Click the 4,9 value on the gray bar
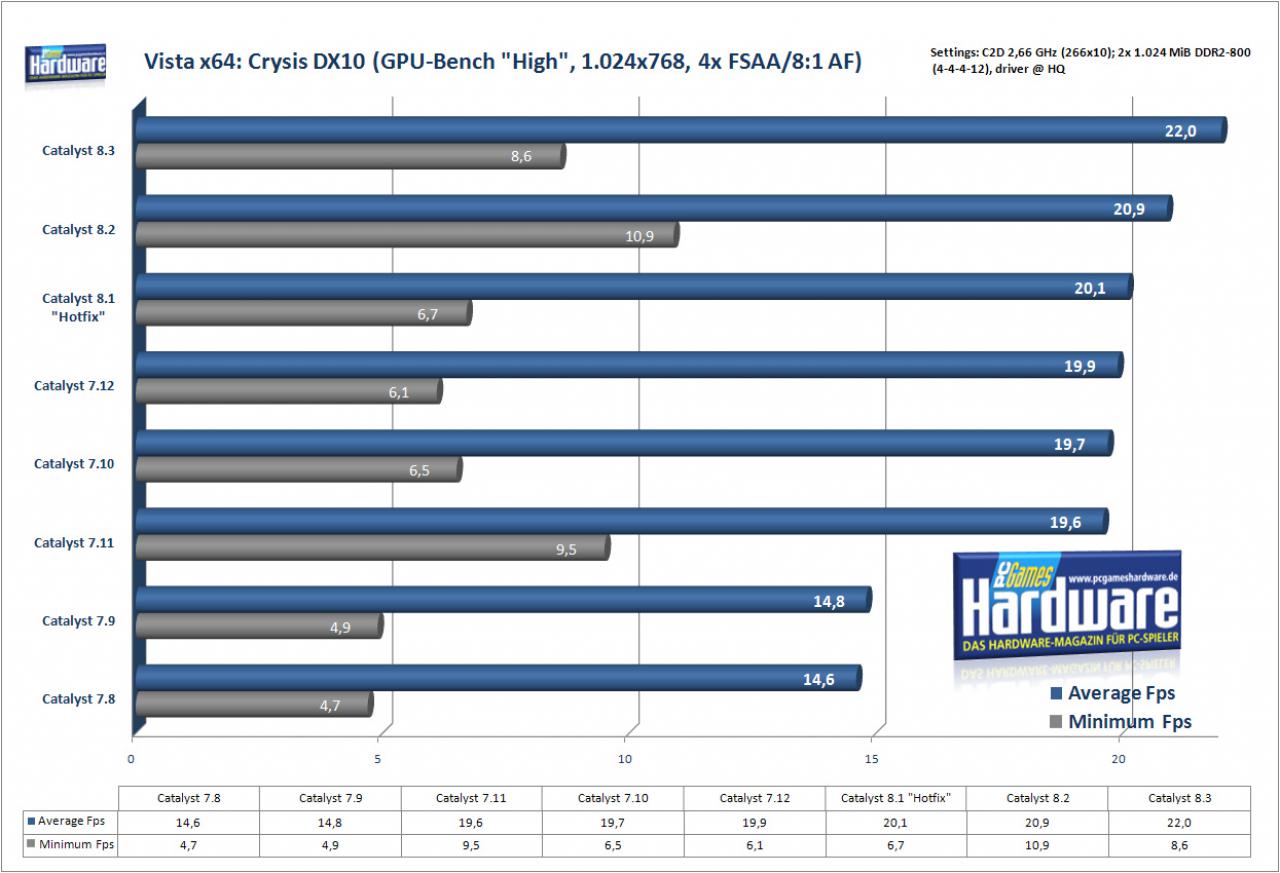The width and height of the screenshot is (1280, 873). (x=340, y=627)
